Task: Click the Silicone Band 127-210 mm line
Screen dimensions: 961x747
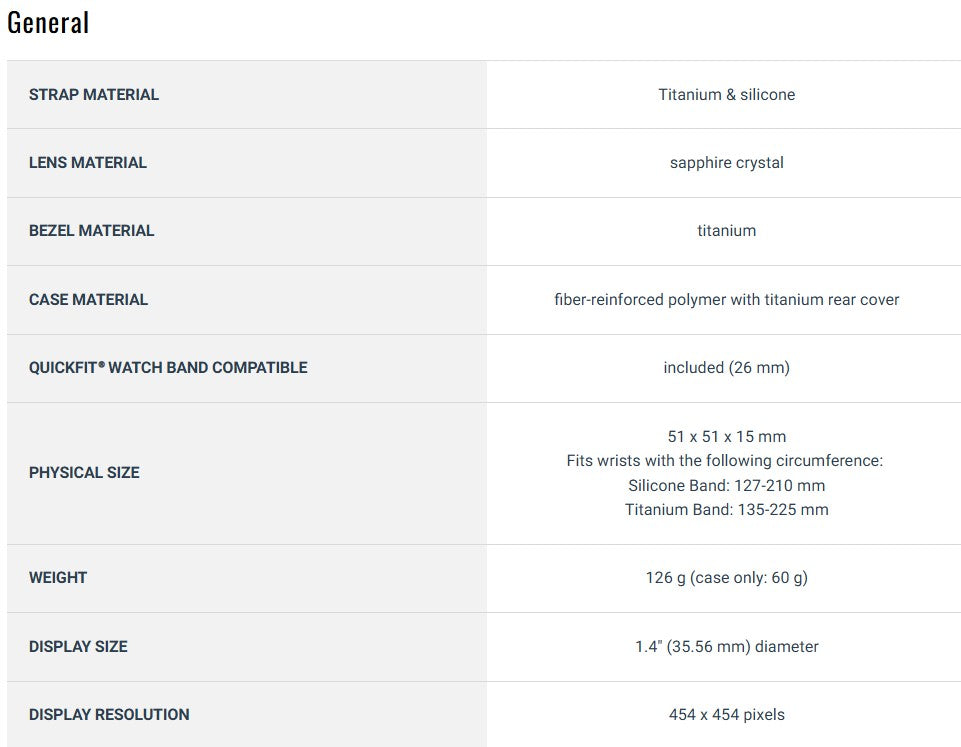Action: click(726, 486)
